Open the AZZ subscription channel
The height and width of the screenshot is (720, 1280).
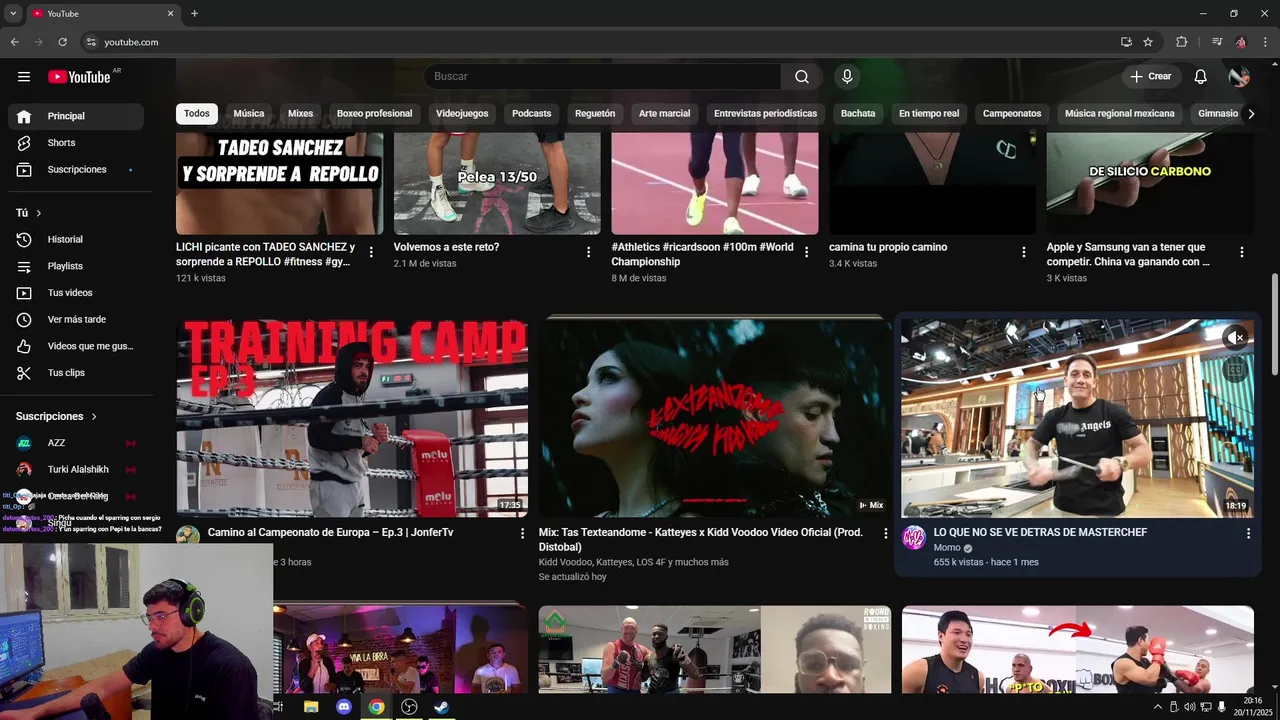(x=76, y=443)
